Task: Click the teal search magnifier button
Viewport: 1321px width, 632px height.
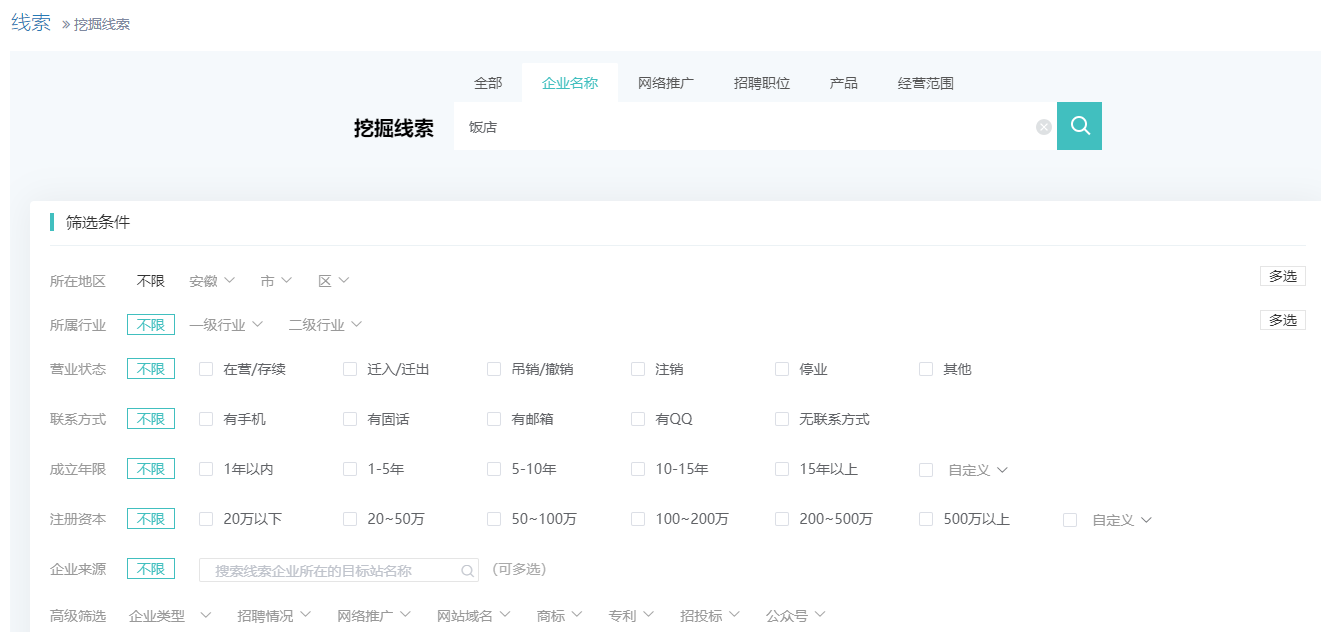Action: tap(1079, 126)
